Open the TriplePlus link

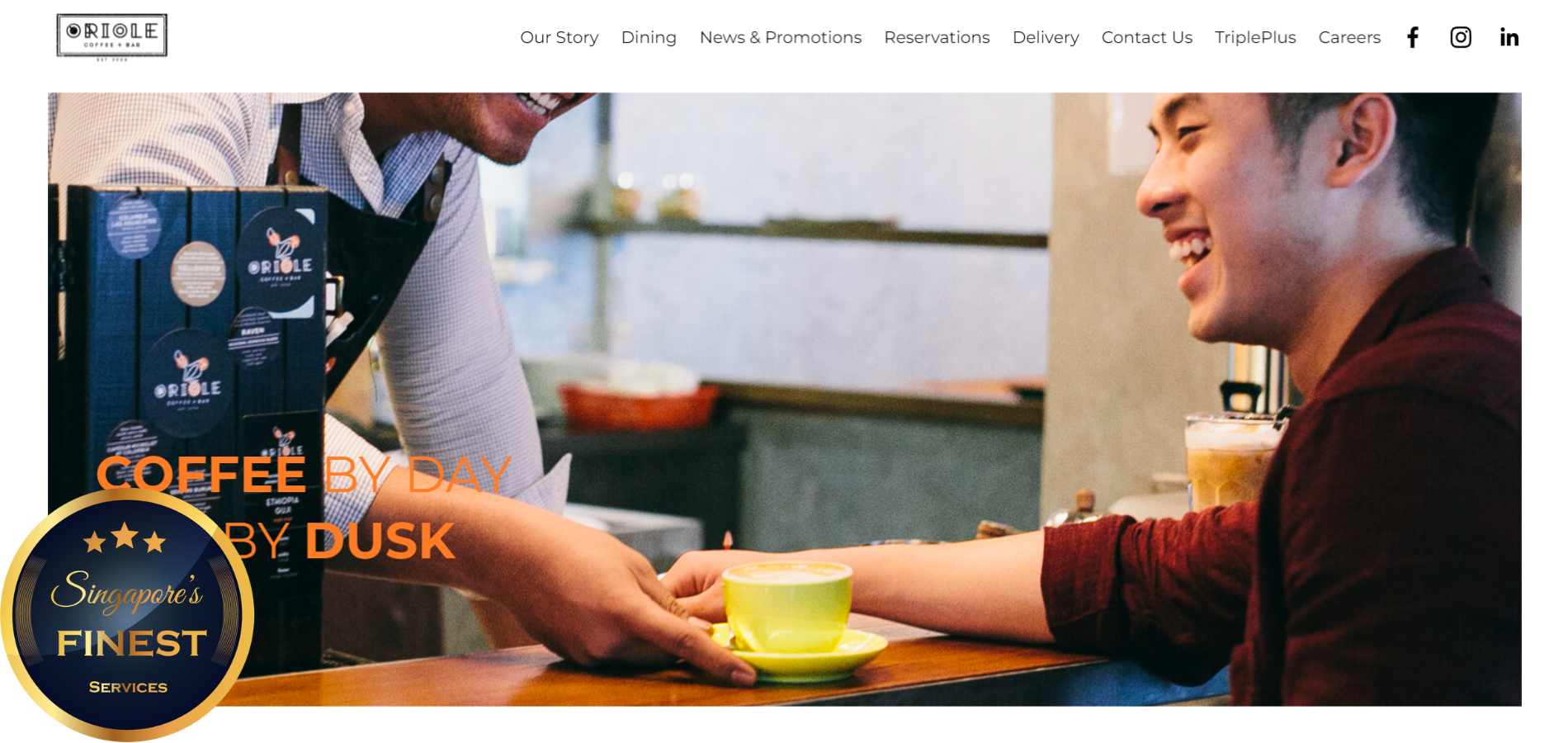(x=1255, y=37)
